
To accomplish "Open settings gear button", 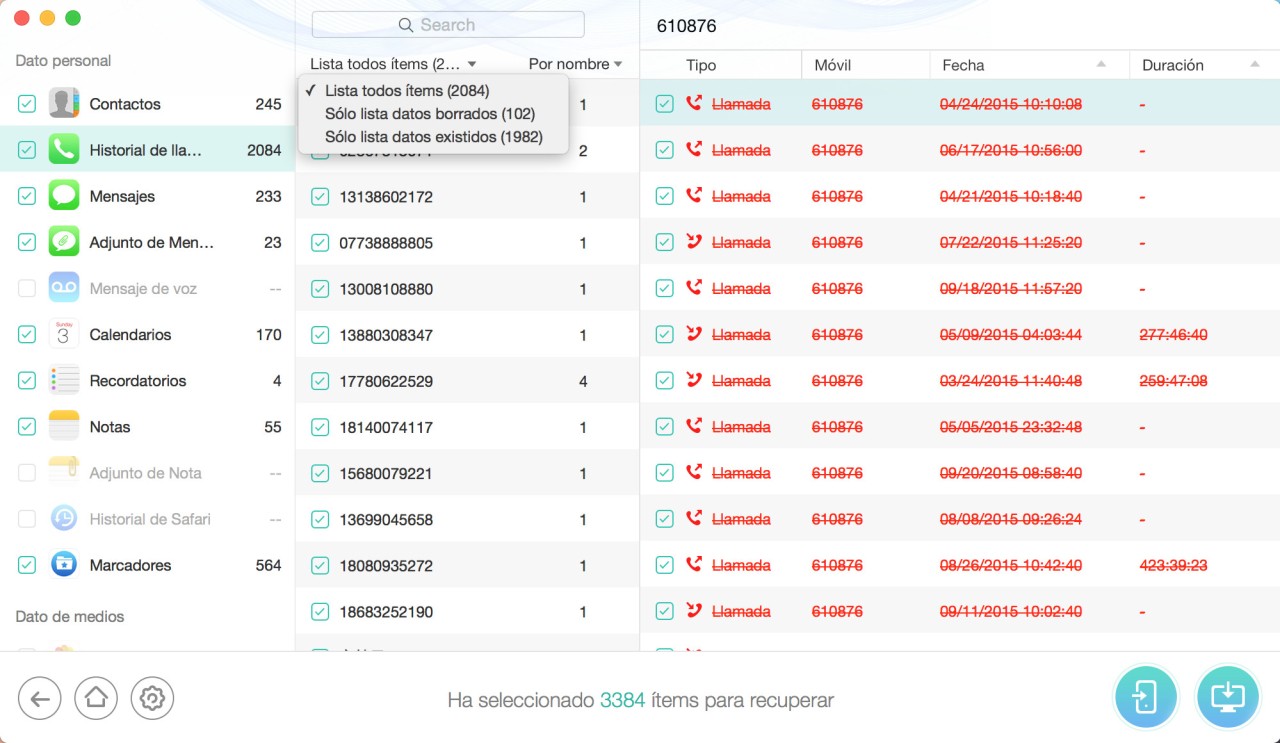I will pos(152,699).
